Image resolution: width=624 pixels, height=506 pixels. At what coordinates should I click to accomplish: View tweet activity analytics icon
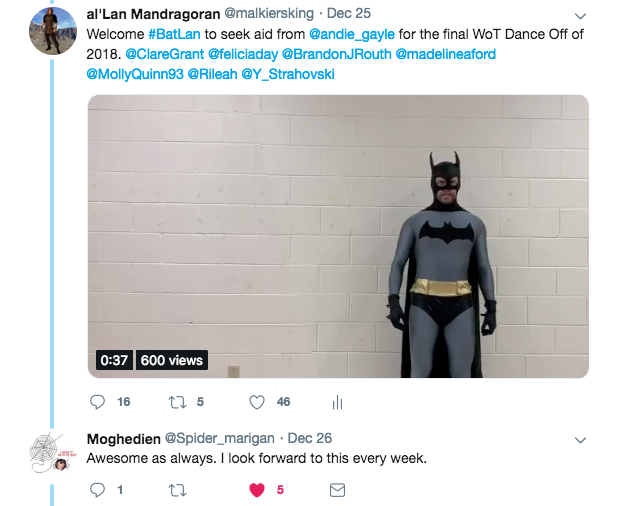pos(337,402)
